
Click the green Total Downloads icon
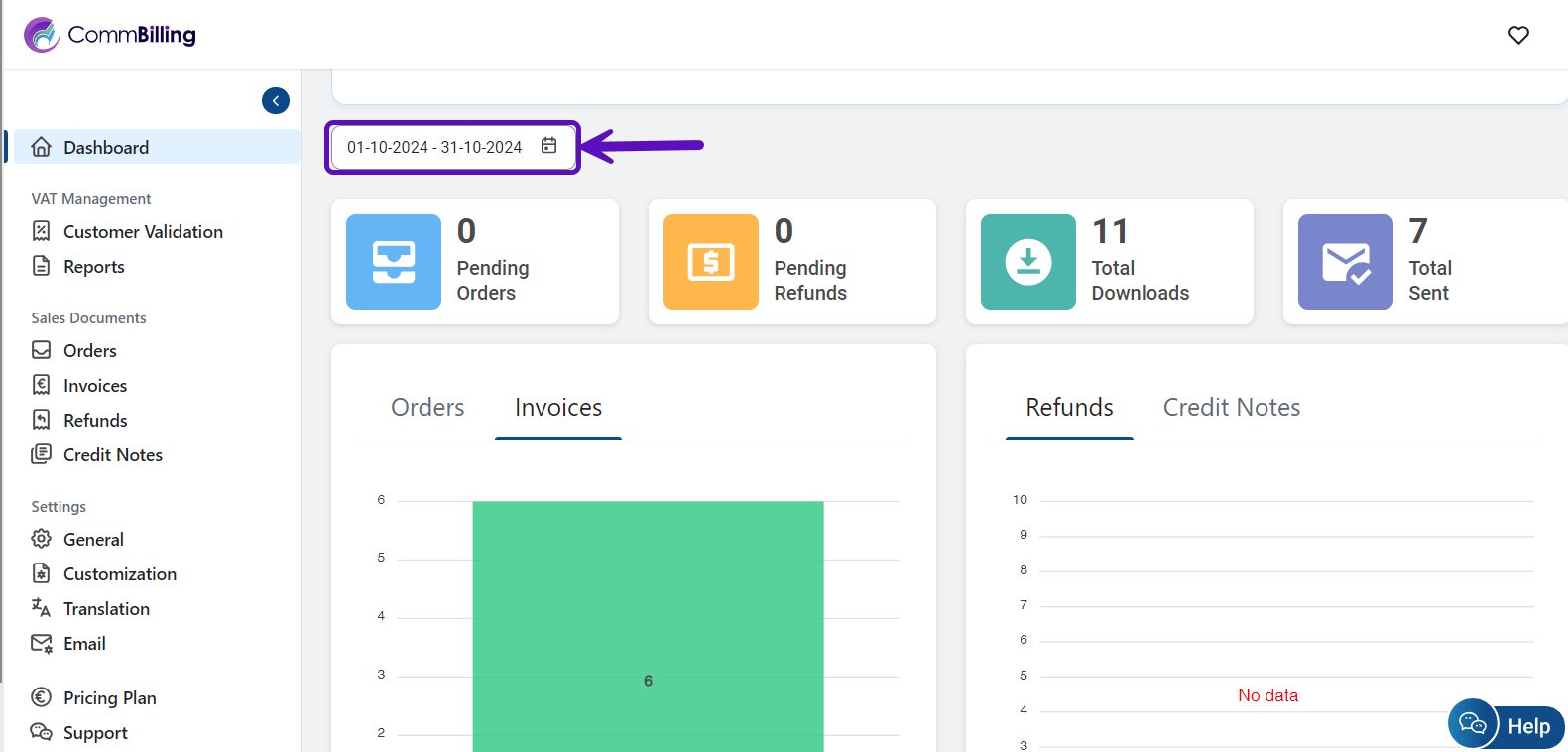1027,262
